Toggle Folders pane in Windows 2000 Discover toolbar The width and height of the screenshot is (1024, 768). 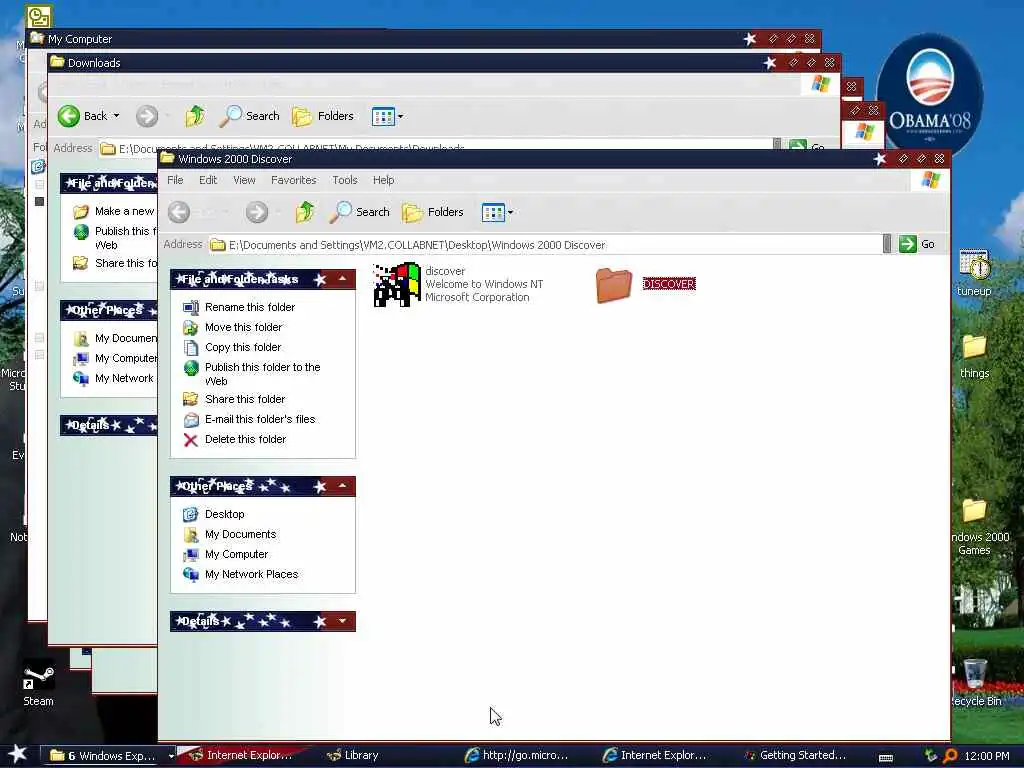(x=433, y=212)
